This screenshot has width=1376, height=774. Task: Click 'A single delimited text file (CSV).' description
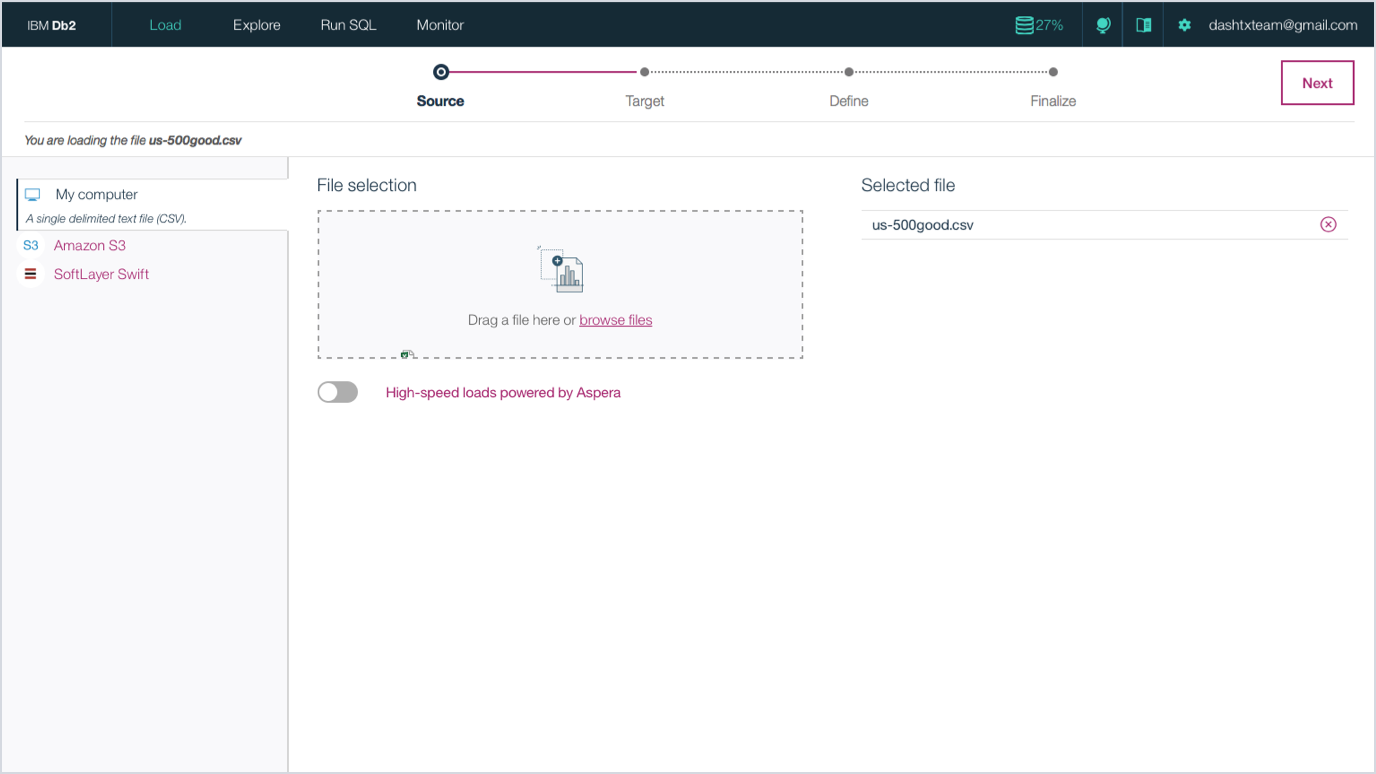point(106,218)
